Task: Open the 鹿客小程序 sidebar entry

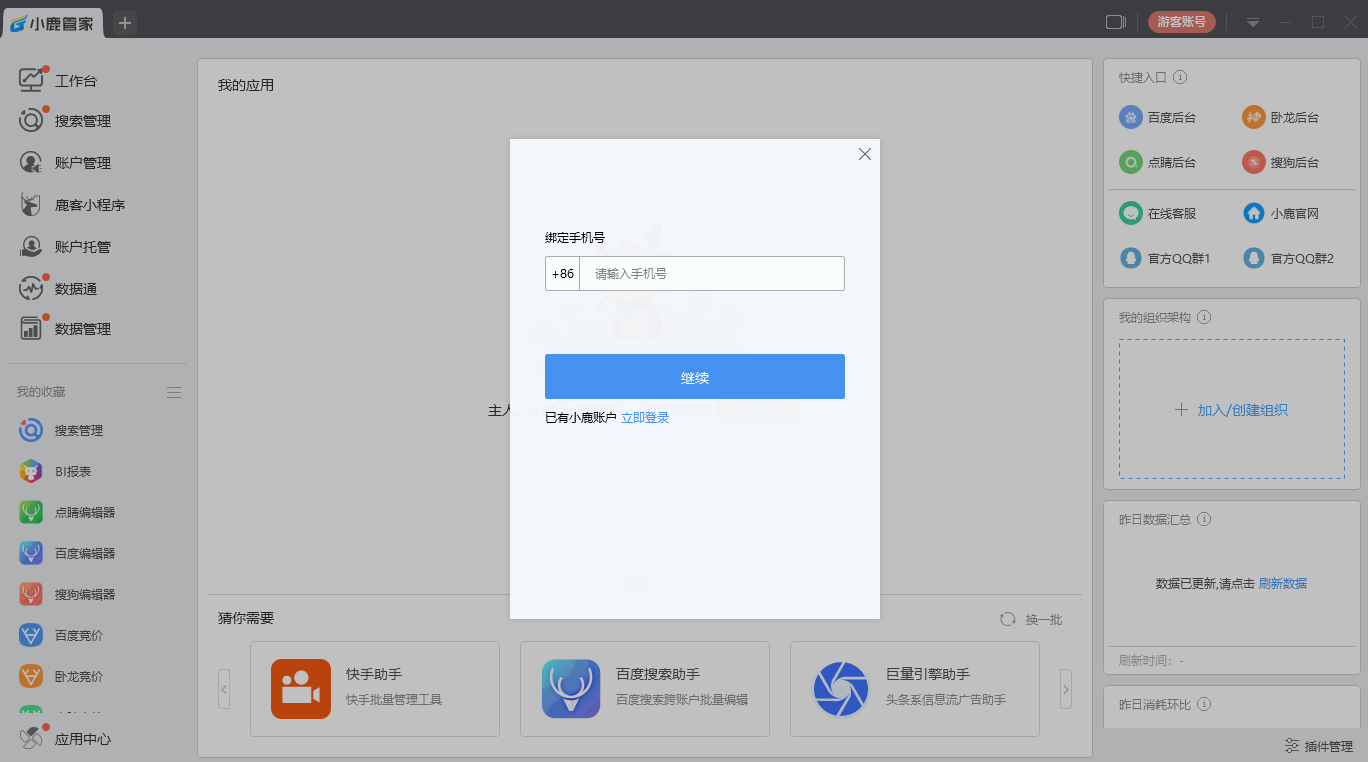Action: pos(73,205)
